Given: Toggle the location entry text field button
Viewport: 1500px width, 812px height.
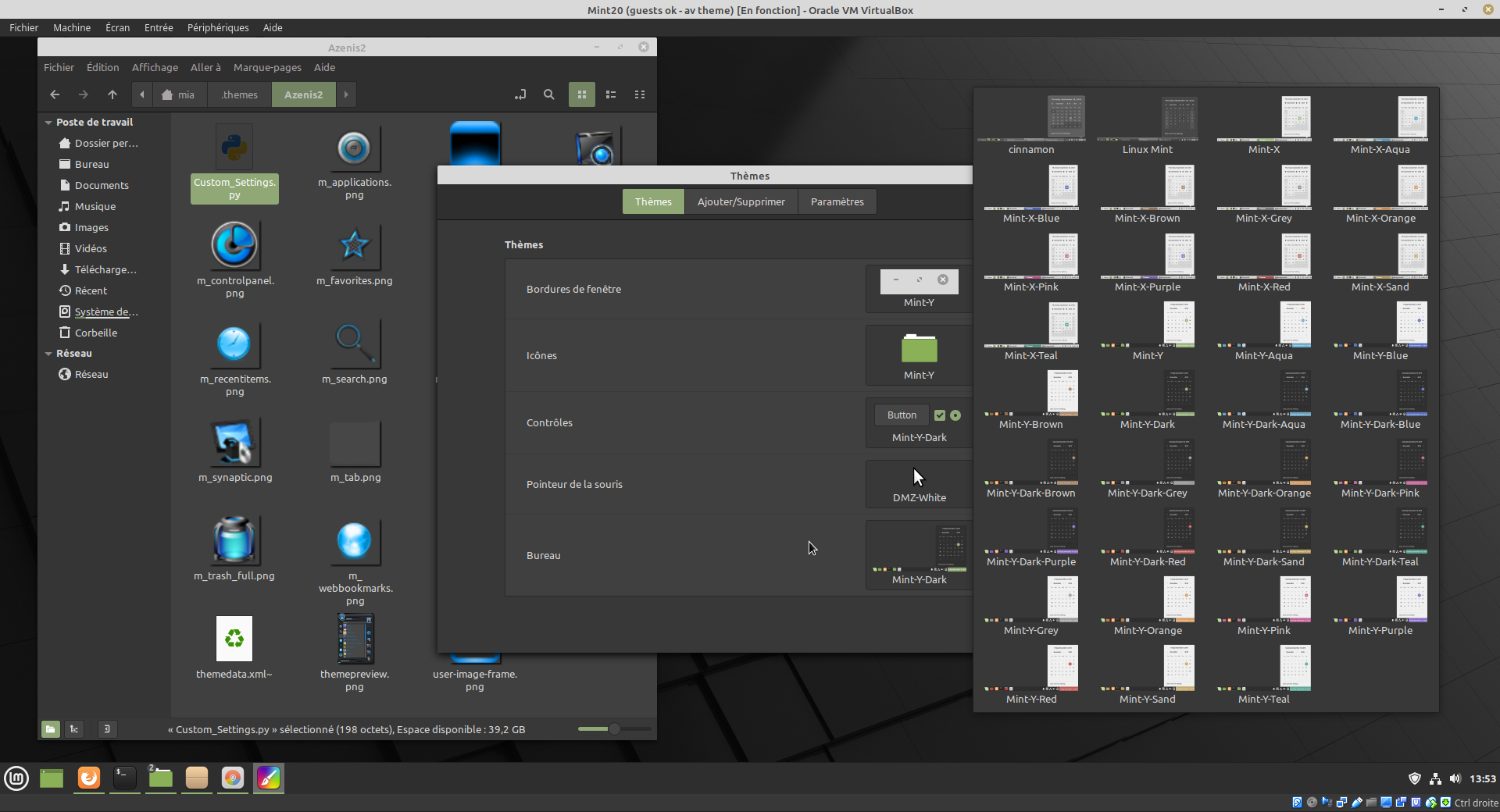Looking at the screenshot, I should tap(520, 94).
